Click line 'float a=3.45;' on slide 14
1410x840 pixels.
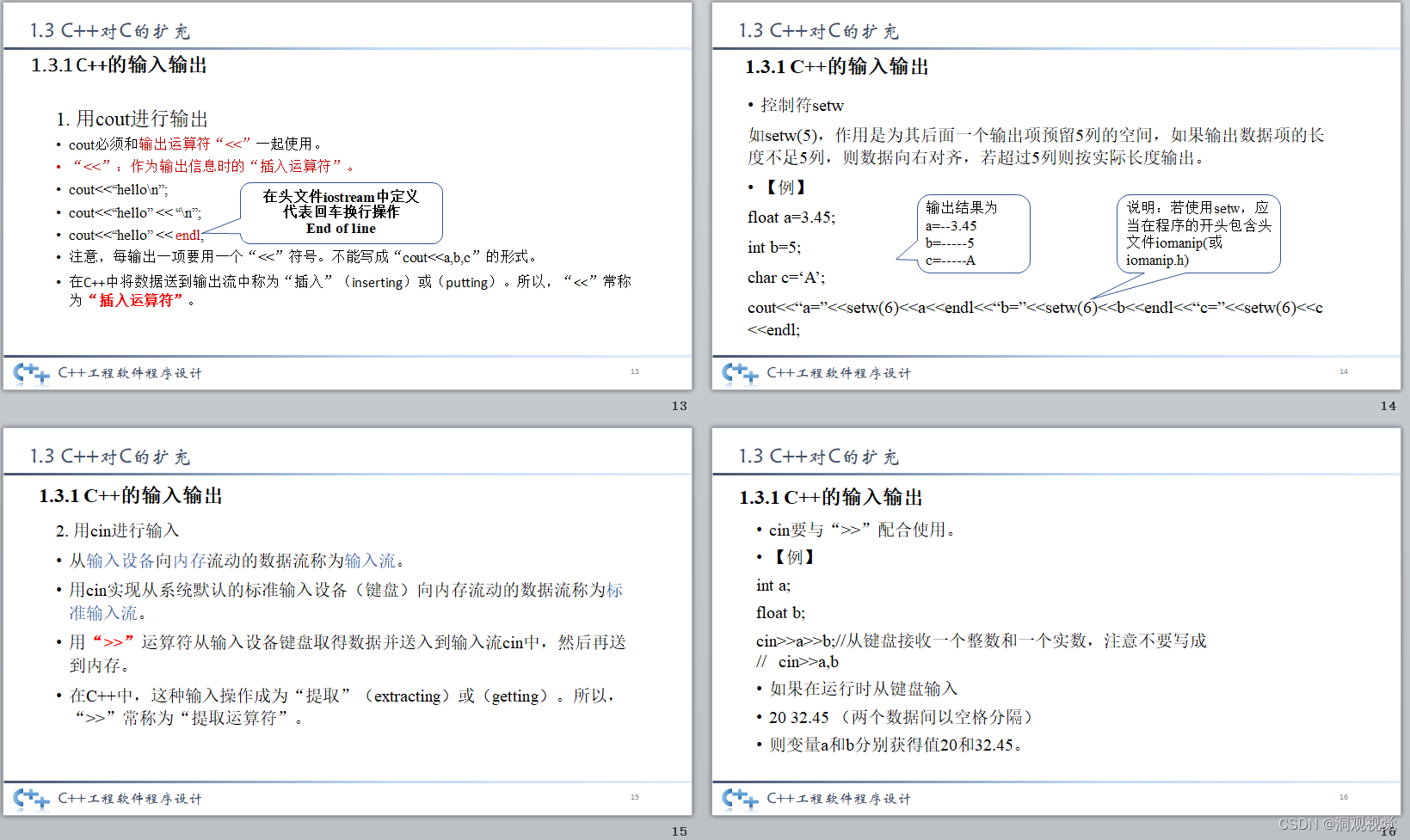[791, 218]
